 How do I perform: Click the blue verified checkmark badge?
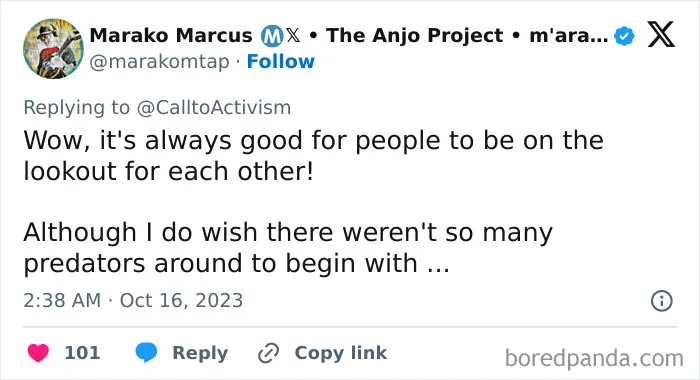coord(624,36)
